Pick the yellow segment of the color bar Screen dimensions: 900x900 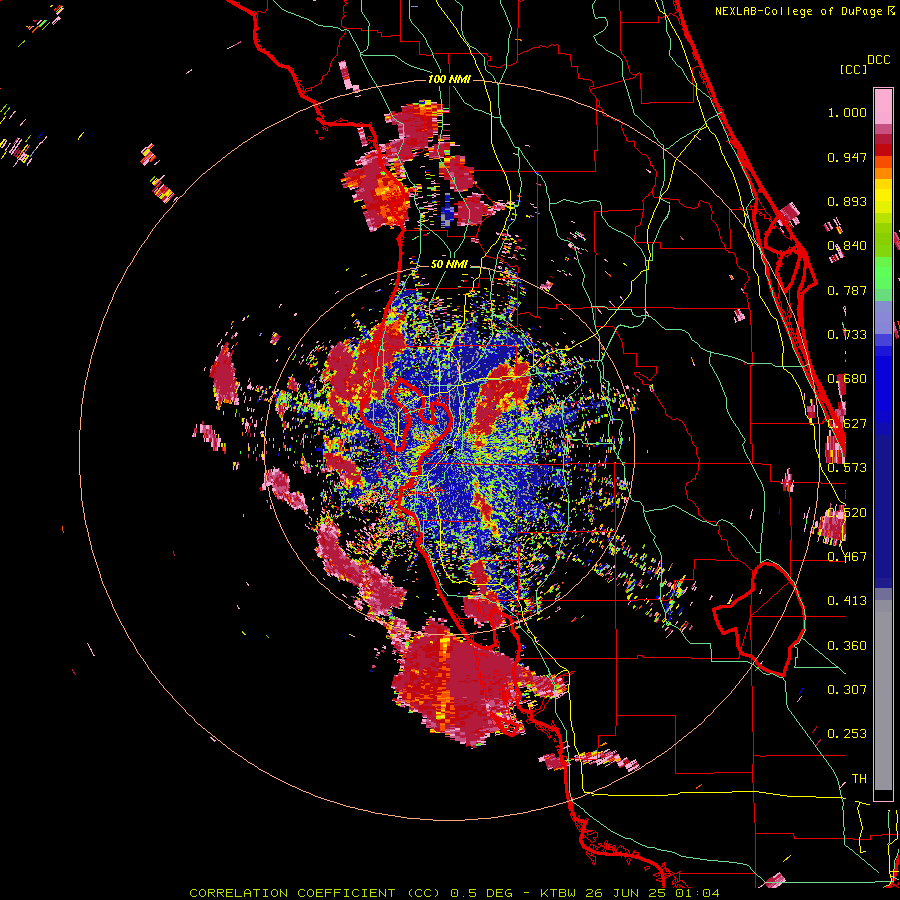click(883, 196)
